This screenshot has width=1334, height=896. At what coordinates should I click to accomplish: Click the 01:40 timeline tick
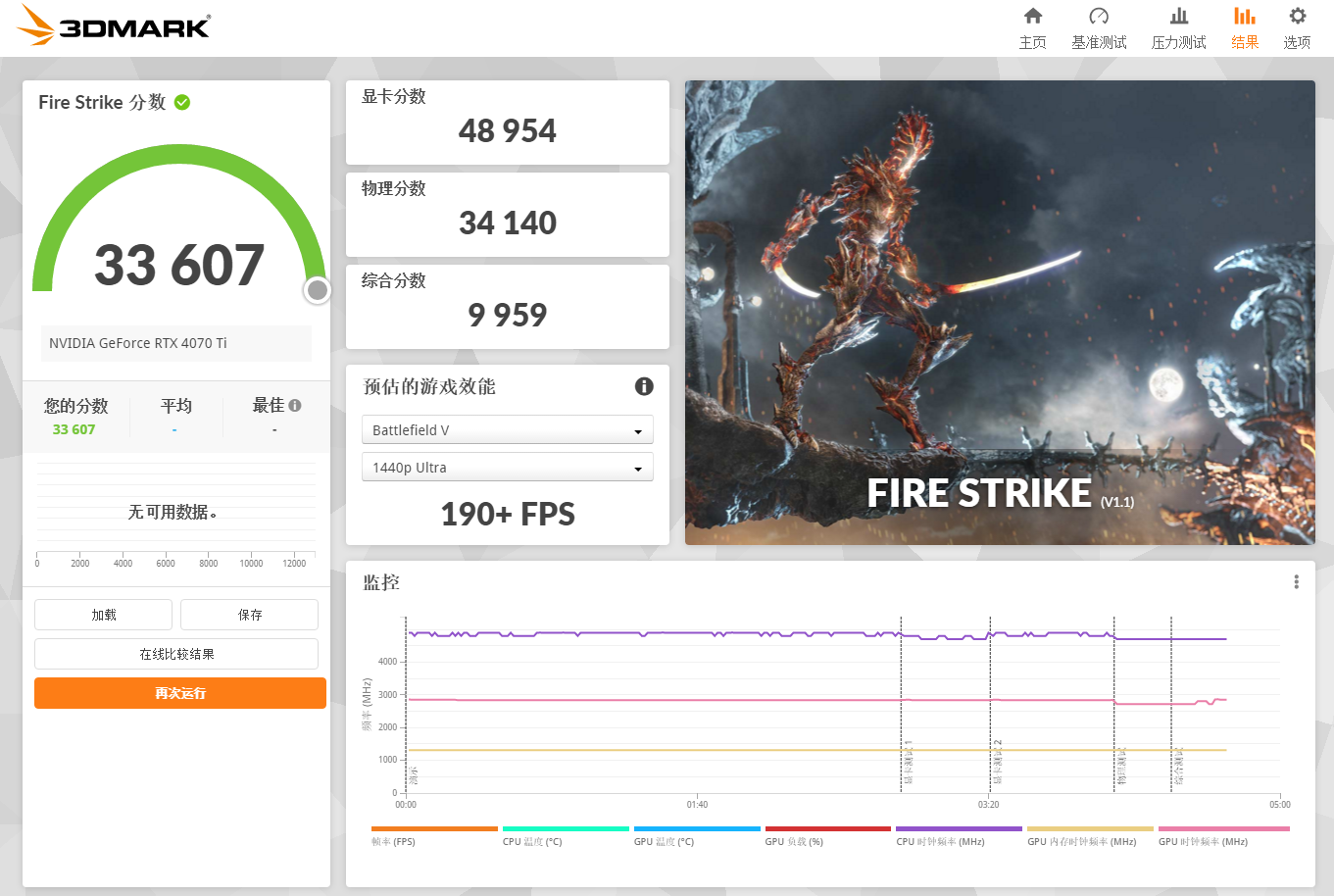(x=697, y=805)
